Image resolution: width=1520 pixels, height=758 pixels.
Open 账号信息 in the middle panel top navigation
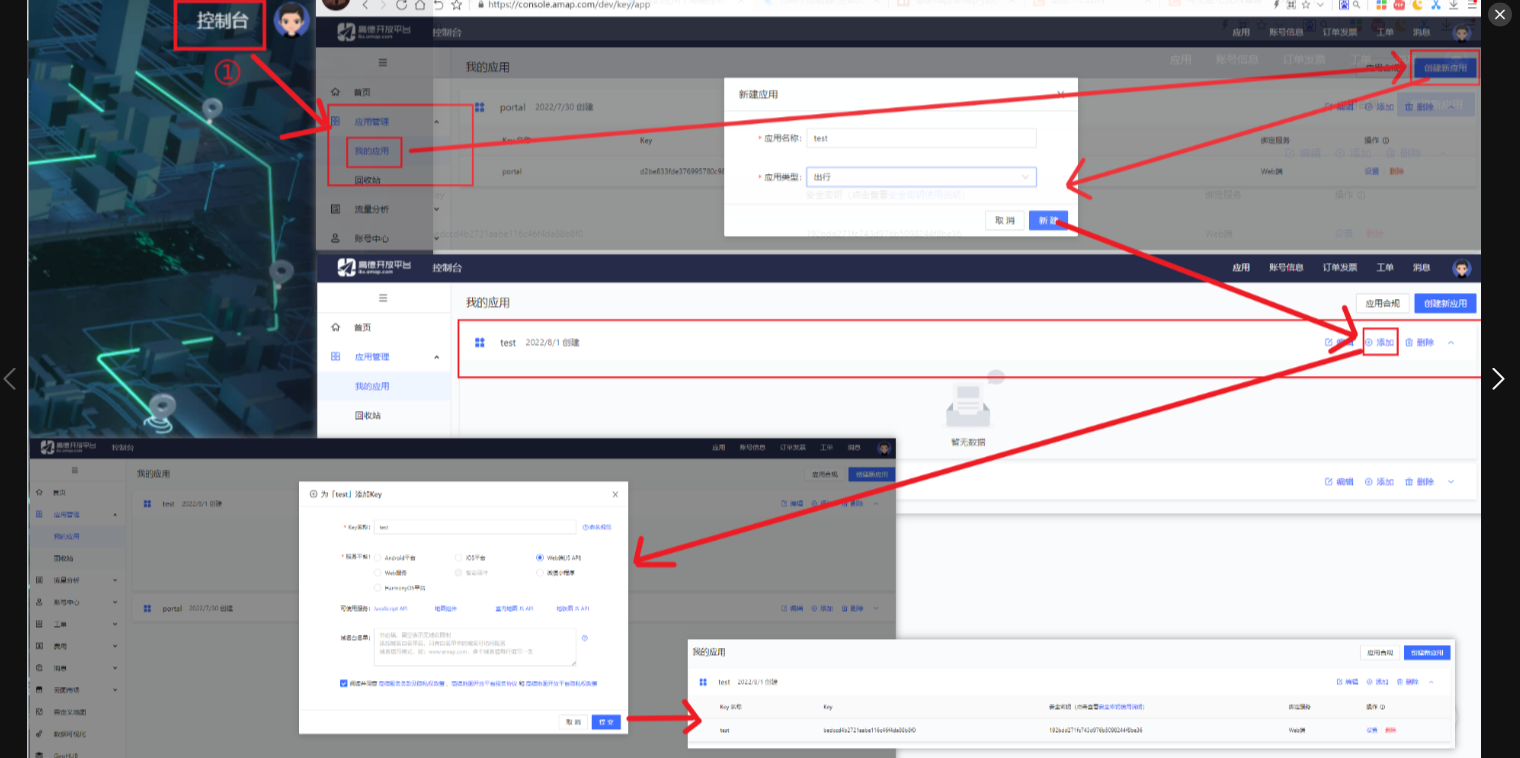pos(1286,268)
